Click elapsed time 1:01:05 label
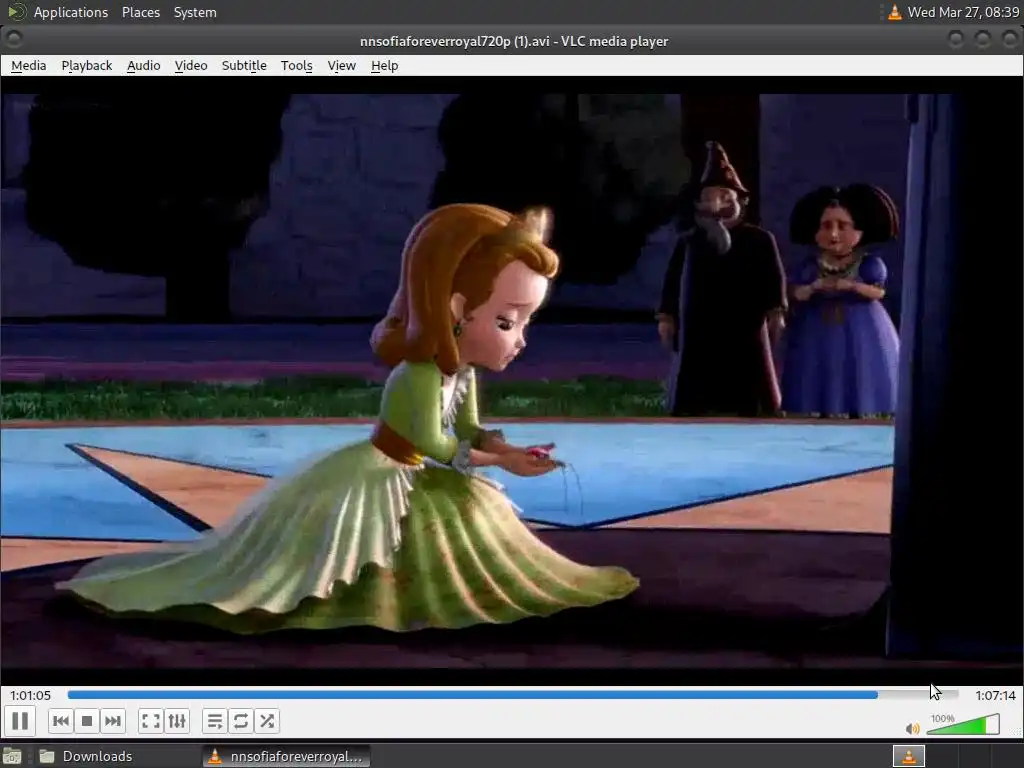 pyautogui.click(x=30, y=696)
